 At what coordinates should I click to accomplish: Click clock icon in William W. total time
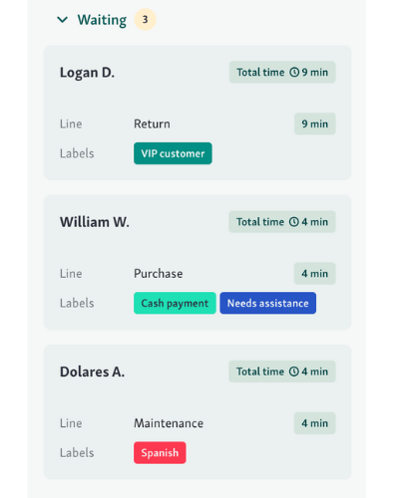coord(294,222)
